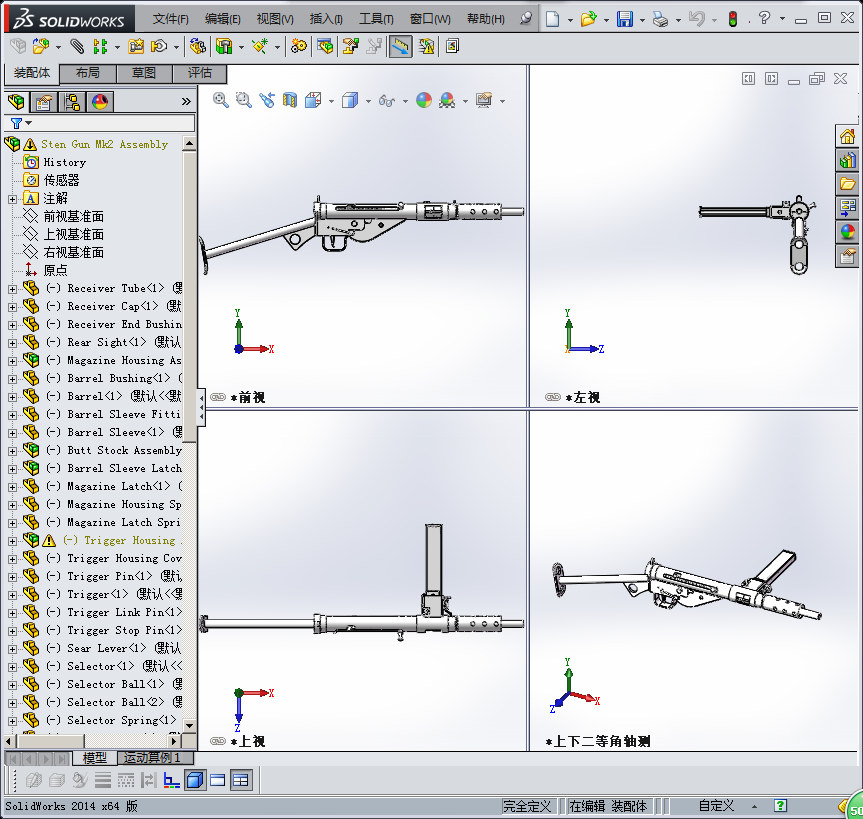The width and height of the screenshot is (863, 819).
Task: Click Zoom to Area icon
Action: (x=243, y=100)
